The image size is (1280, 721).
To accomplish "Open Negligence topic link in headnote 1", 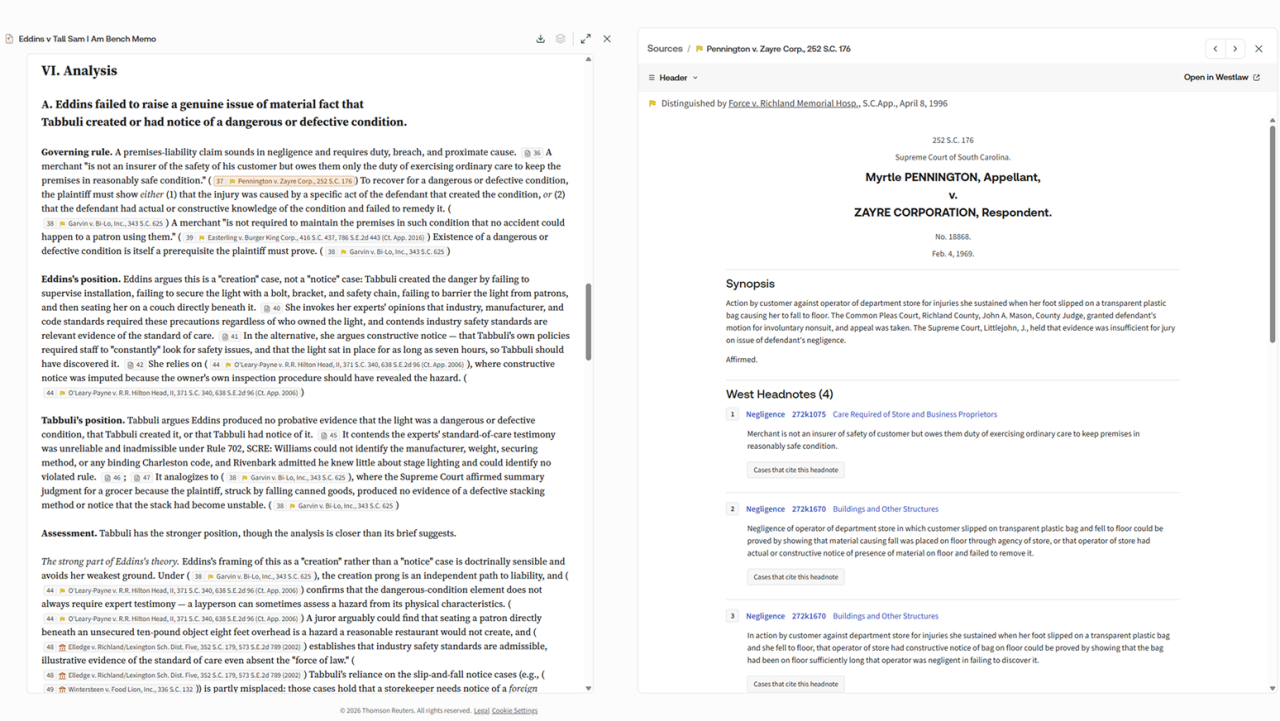I will coord(765,414).
